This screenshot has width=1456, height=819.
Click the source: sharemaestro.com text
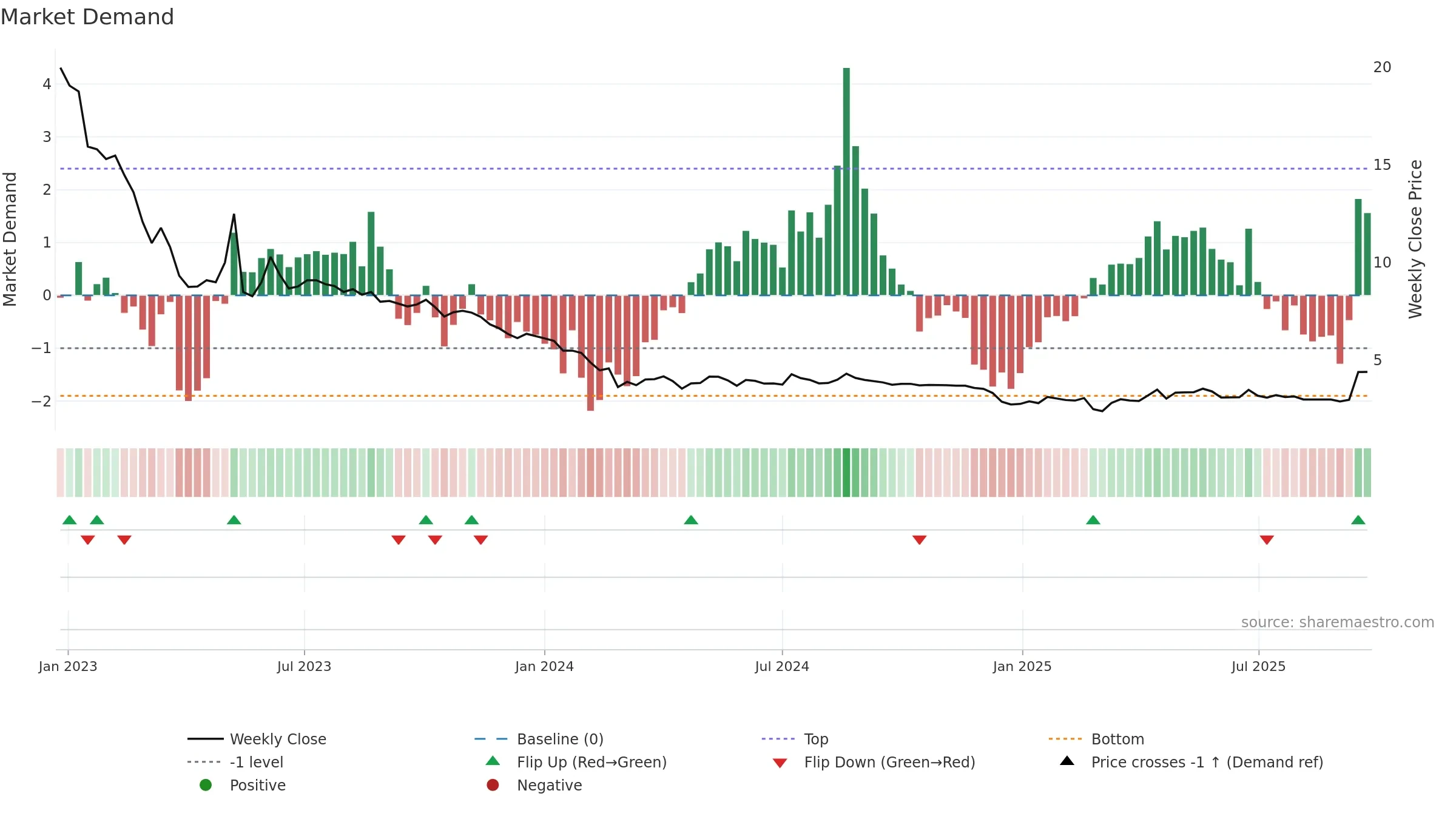(x=1338, y=622)
